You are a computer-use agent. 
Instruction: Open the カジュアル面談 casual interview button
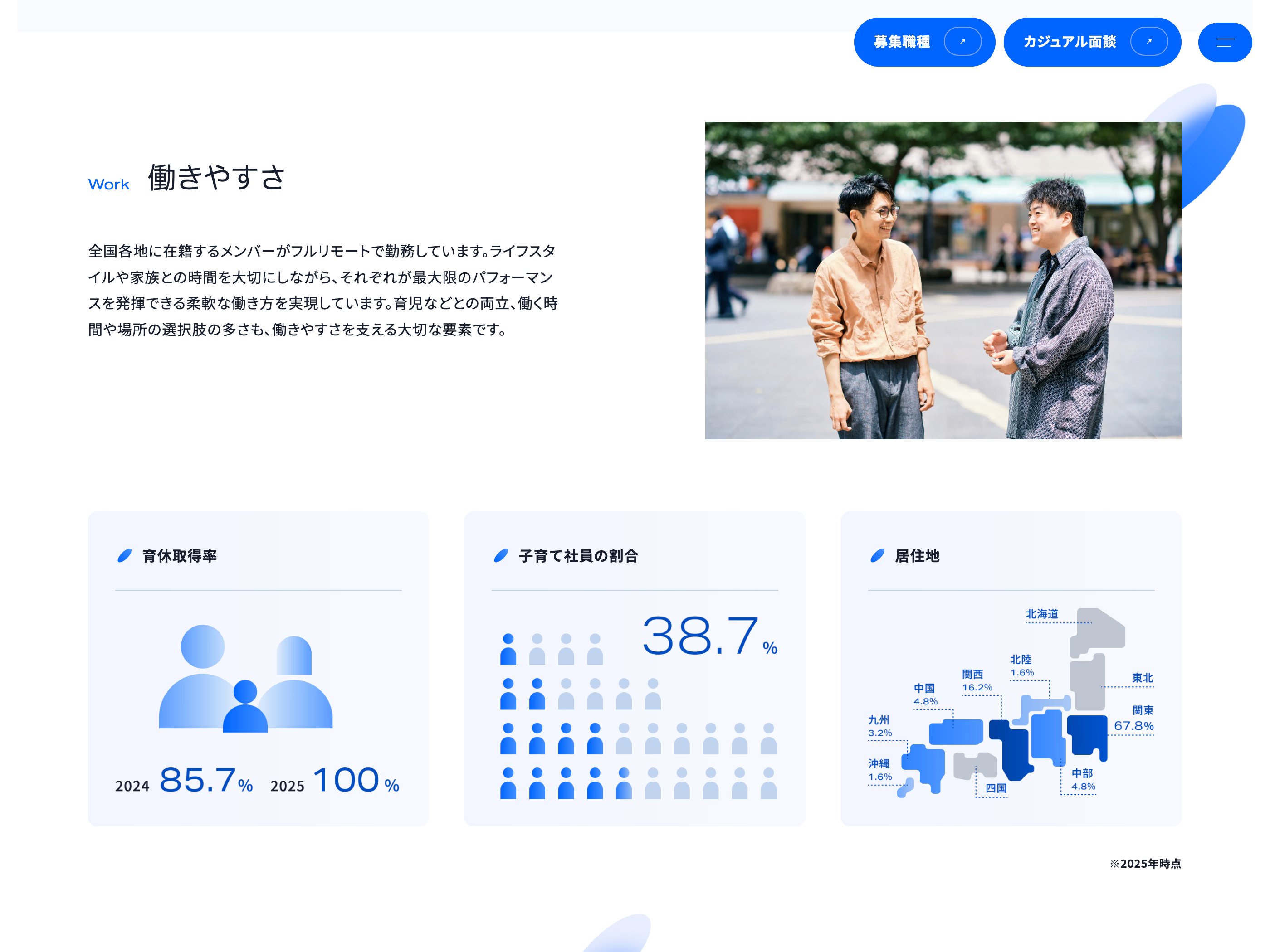(1069, 42)
